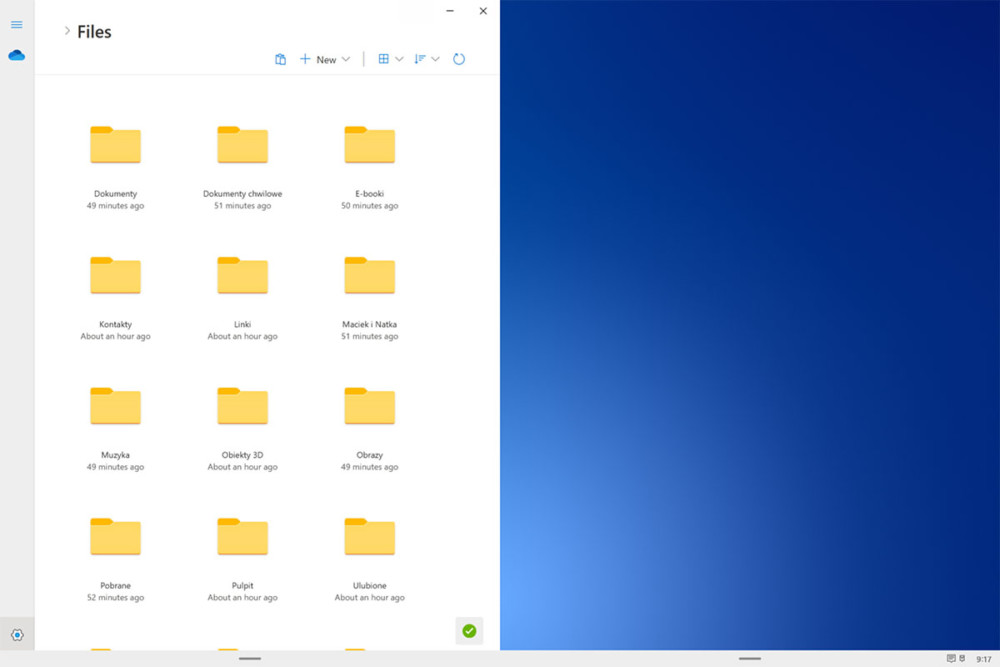Click the 9:17 clock in taskbar
This screenshot has width=1000, height=667.
[x=983, y=659]
